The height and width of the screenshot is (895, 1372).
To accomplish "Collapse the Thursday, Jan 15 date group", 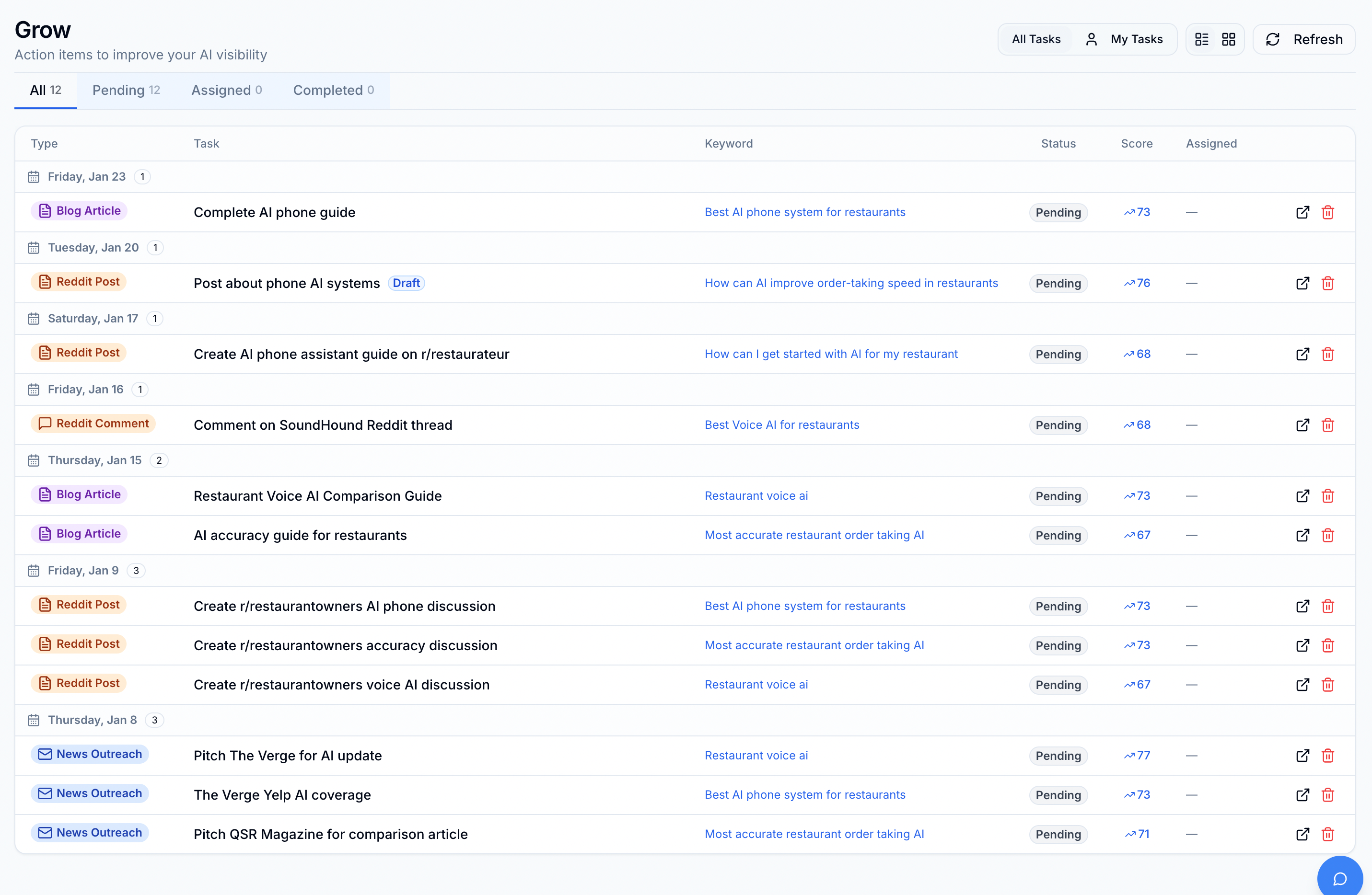I will point(94,460).
